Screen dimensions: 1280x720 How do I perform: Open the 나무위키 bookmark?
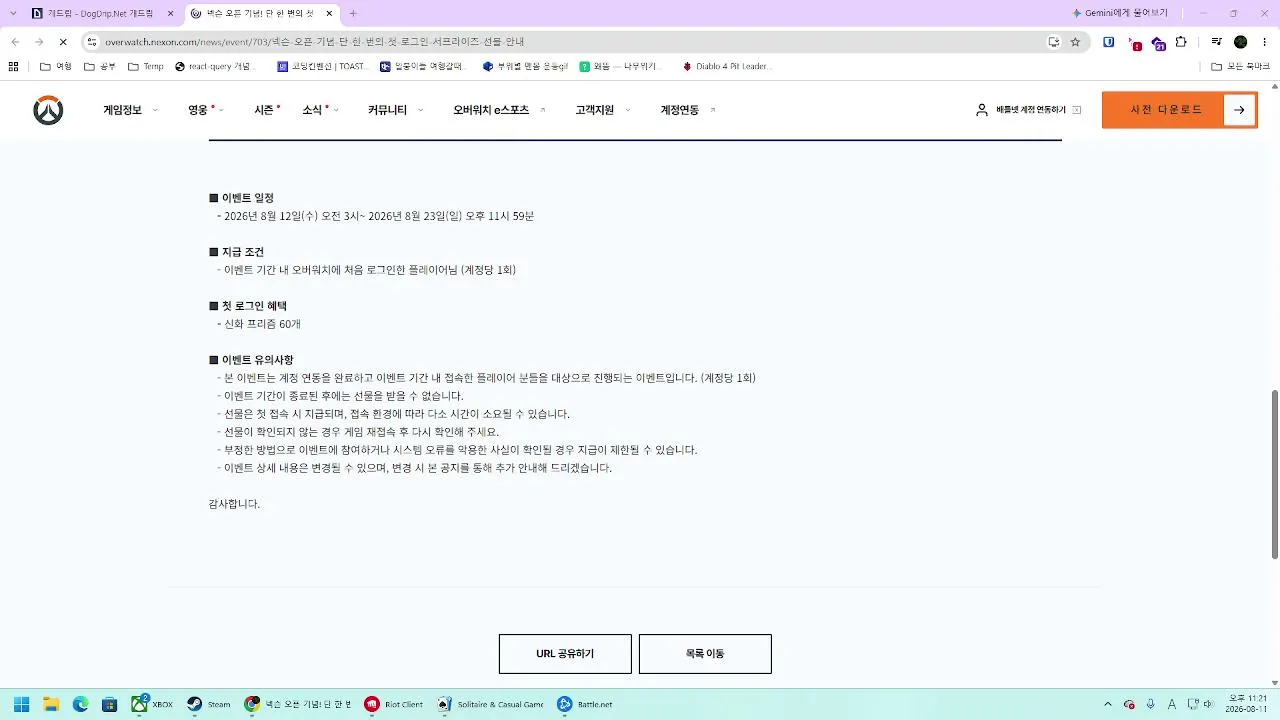click(x=620, y=66)
